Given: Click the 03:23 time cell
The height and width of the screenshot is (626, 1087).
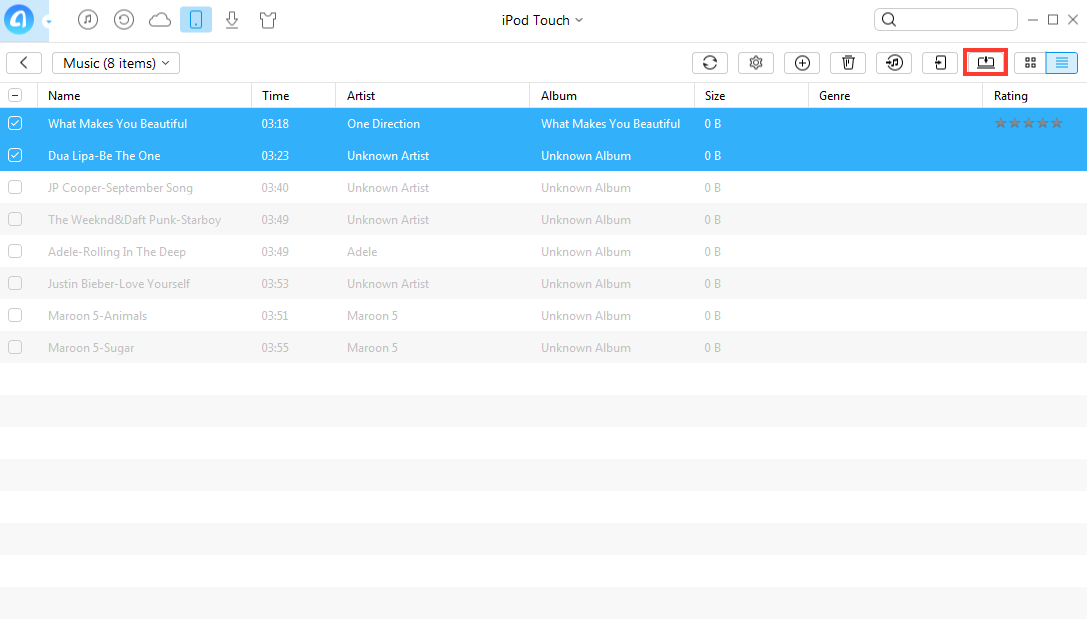Looking at the screenshot, I should click(275, 156).
